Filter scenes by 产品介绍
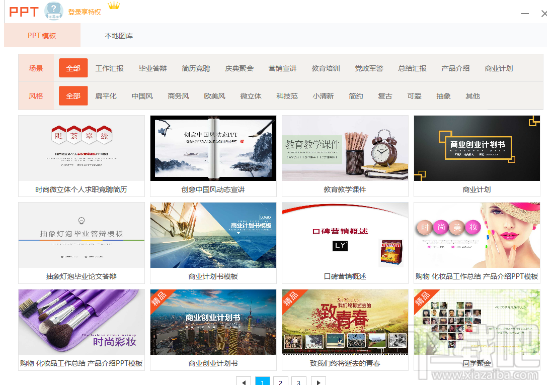Image resolution: width=547 pixels, height=385 pixels. tap(455, 68)
